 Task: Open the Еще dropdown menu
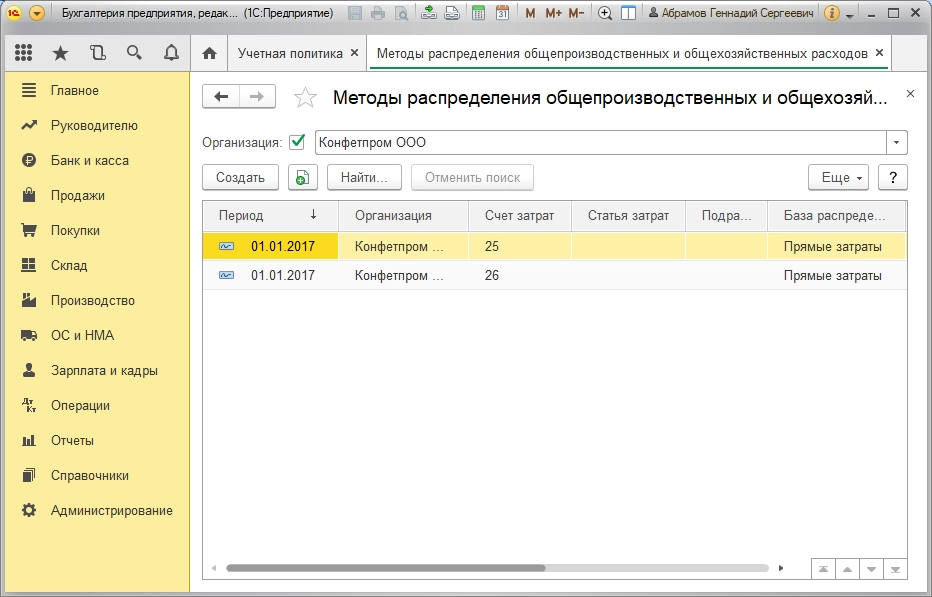point(838,178)
